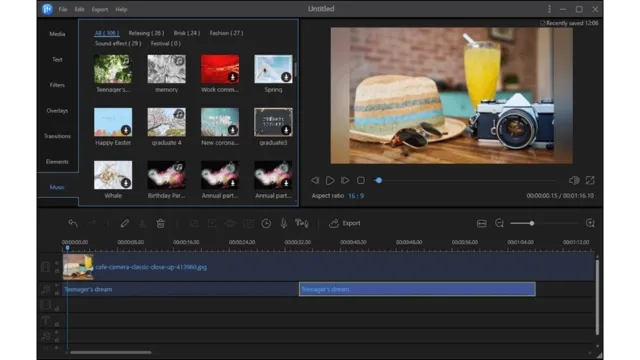Select the crop tool in the timeline toolbar
This screenshot has height=360, width=640.
point(194,223)
